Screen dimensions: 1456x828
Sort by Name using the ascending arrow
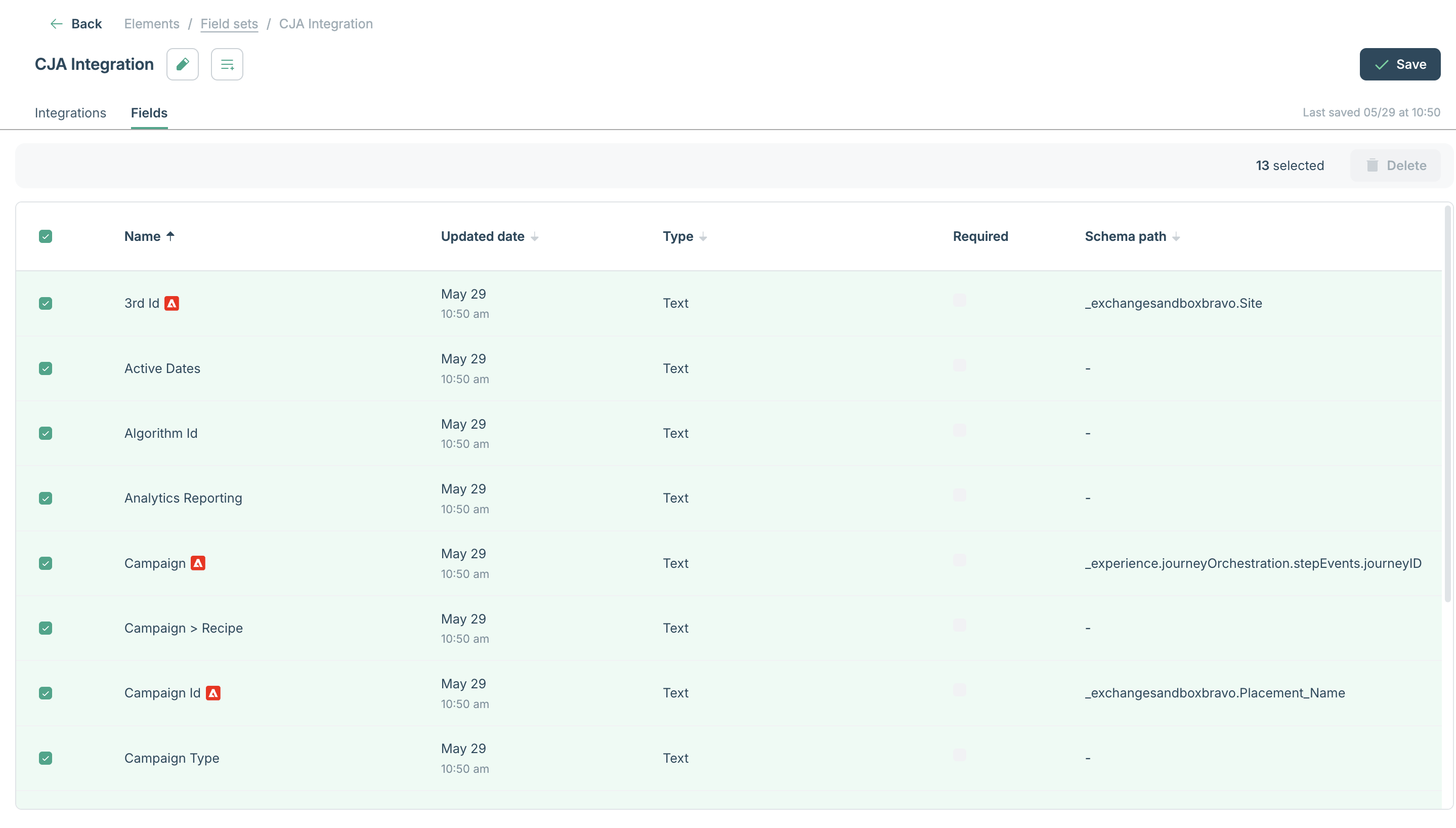[170, 236]
